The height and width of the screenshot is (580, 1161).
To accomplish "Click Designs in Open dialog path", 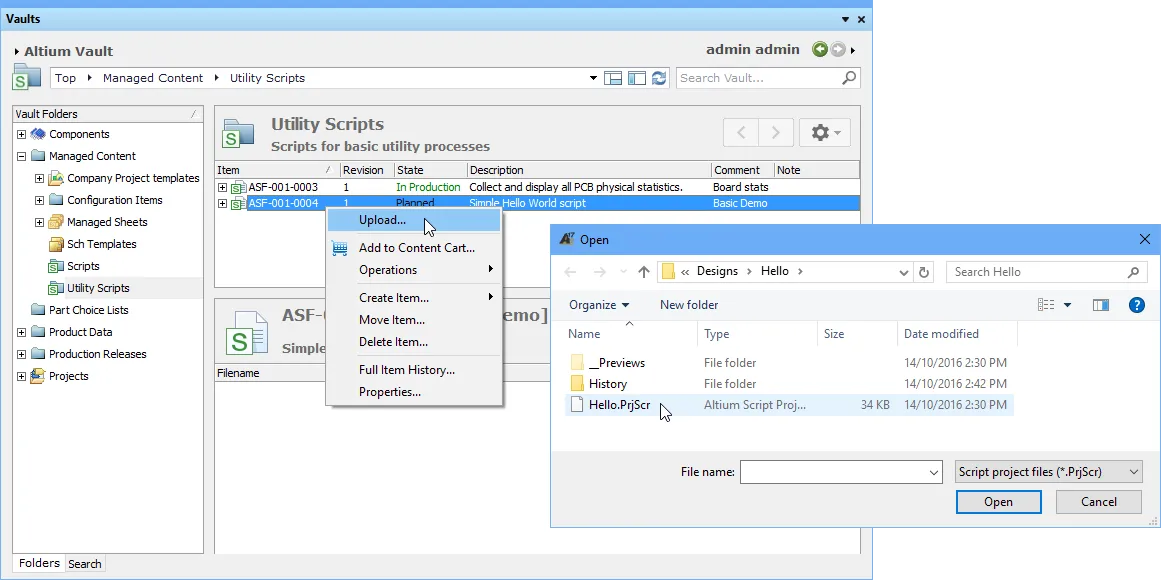I will tap(717, 271).
